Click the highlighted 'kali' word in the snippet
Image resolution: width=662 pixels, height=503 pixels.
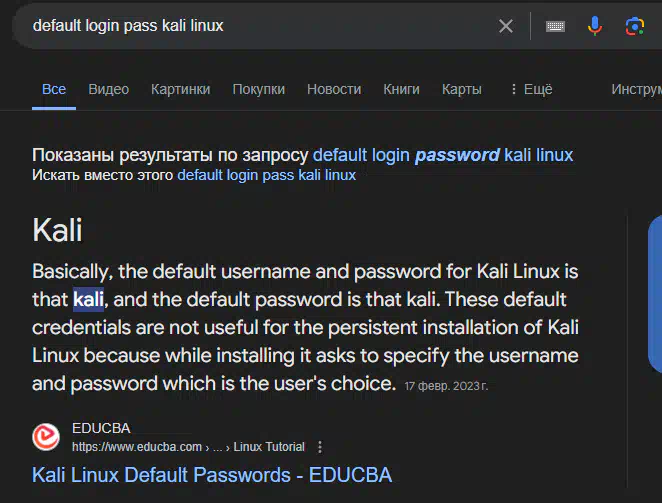tap(88, 299)
